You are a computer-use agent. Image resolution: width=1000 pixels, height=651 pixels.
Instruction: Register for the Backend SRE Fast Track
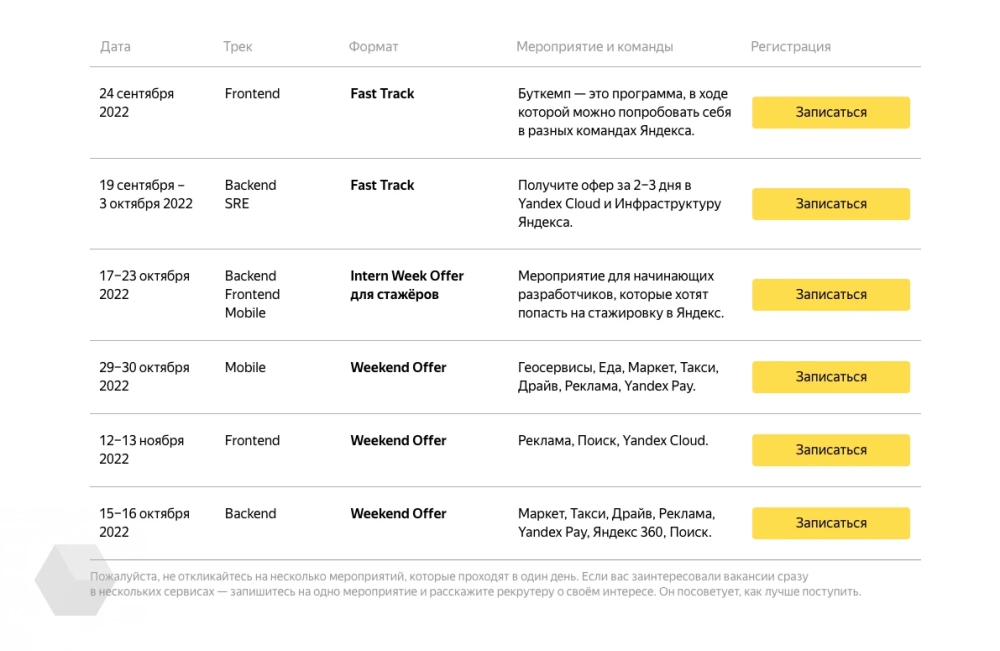[x=830, y=204]
